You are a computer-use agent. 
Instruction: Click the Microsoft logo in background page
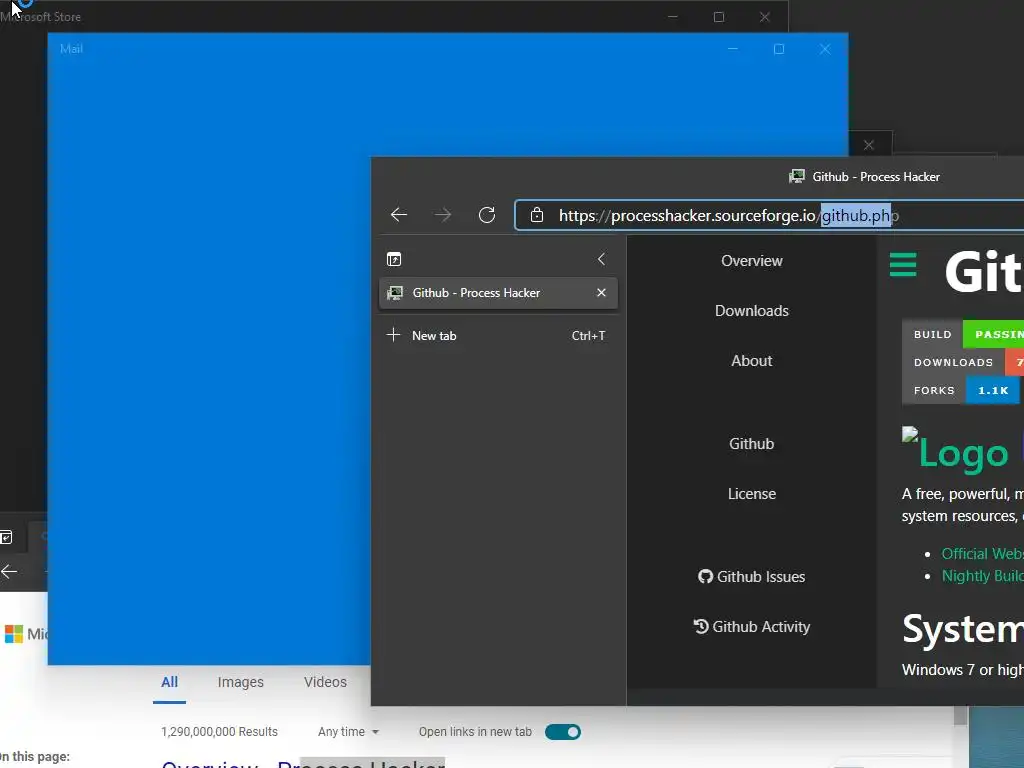pyautogui.click(x=14, y=633)
